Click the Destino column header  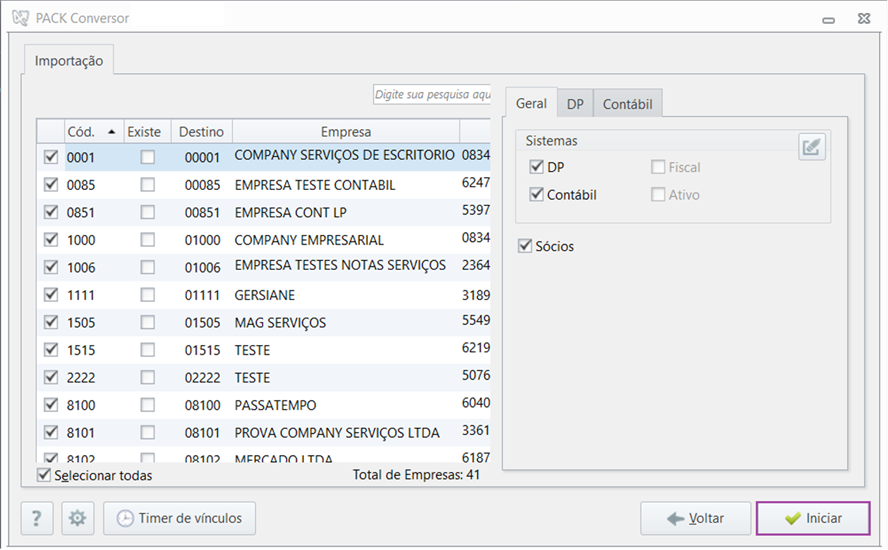click(x=202, y=132)
